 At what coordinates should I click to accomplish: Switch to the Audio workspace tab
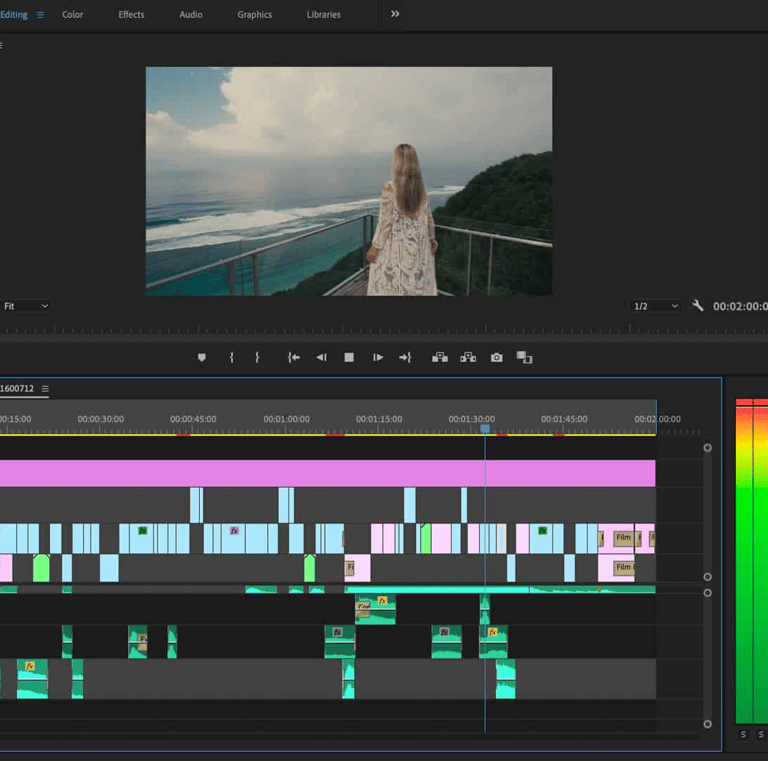(190, 15)
